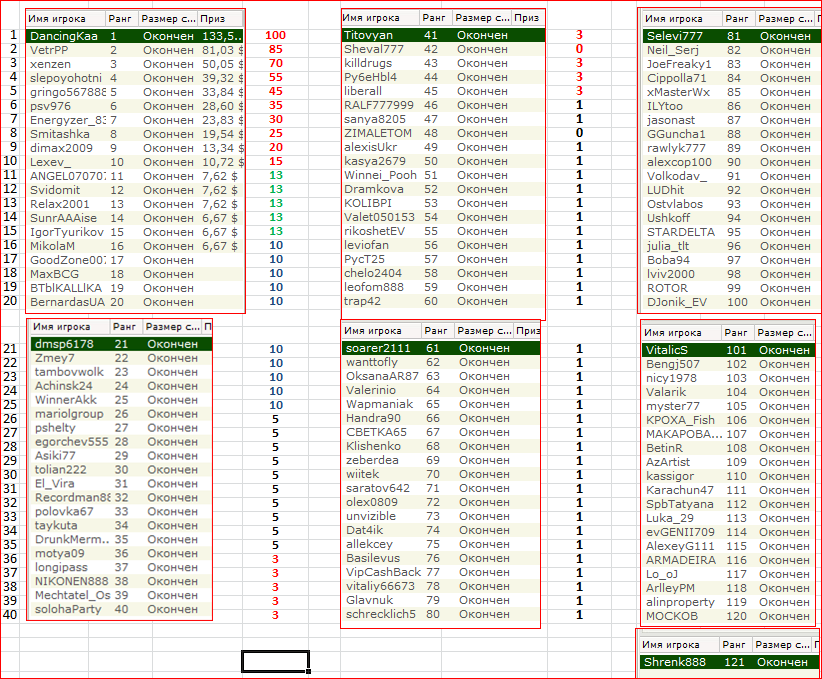Click the player name Volkodav_

(x=677, y=176)
